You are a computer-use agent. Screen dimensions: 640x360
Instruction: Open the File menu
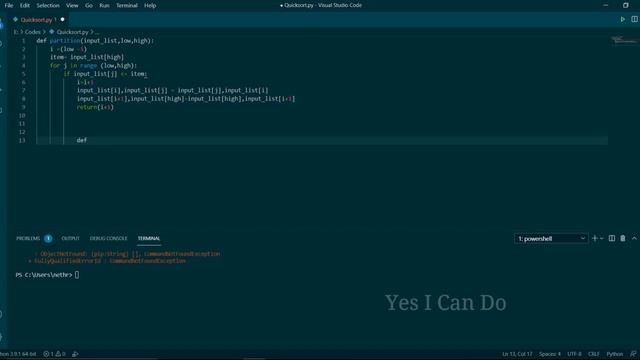pos(9,5)
